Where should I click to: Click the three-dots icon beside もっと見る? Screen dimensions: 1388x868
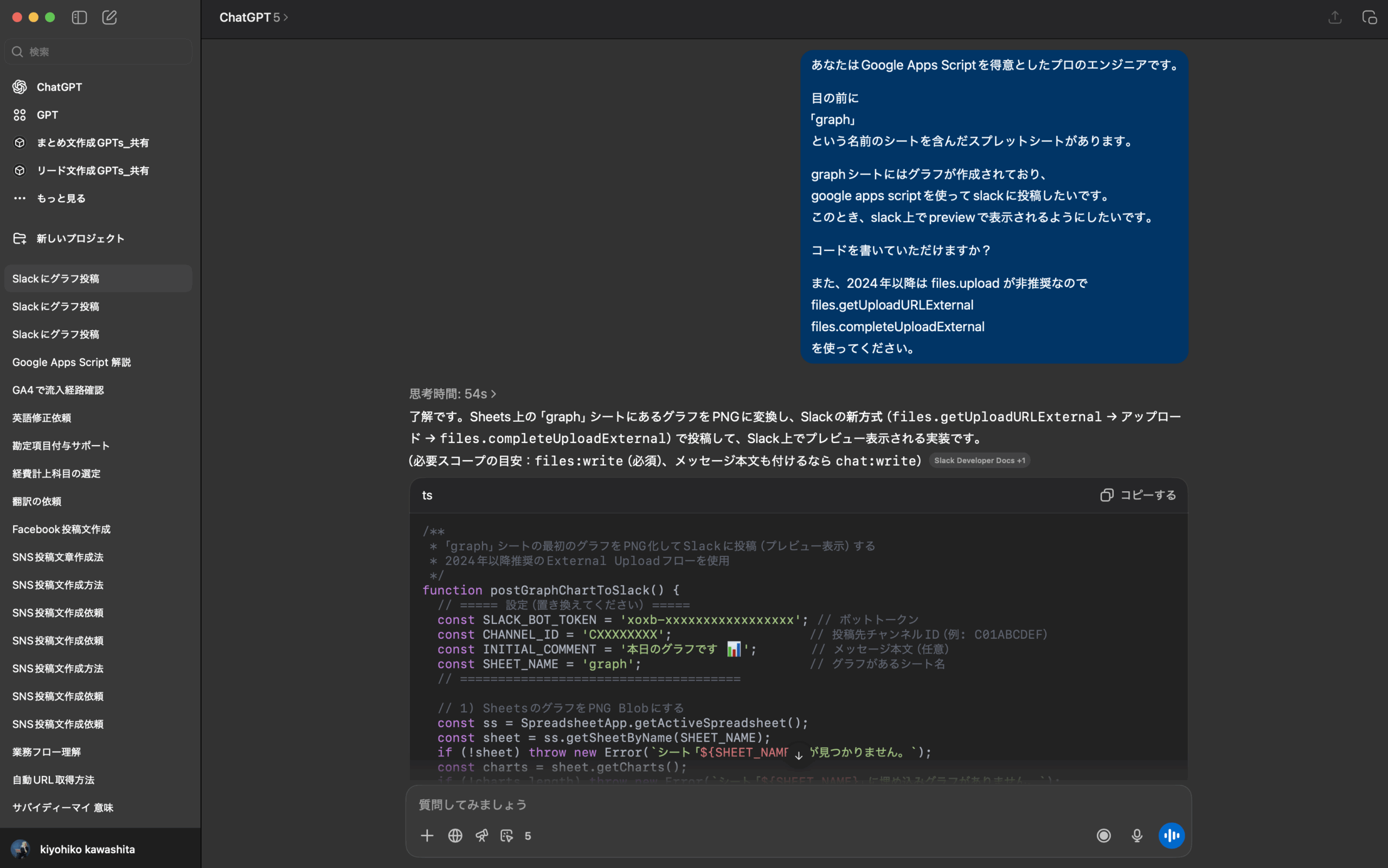click(x=20, y=198)
